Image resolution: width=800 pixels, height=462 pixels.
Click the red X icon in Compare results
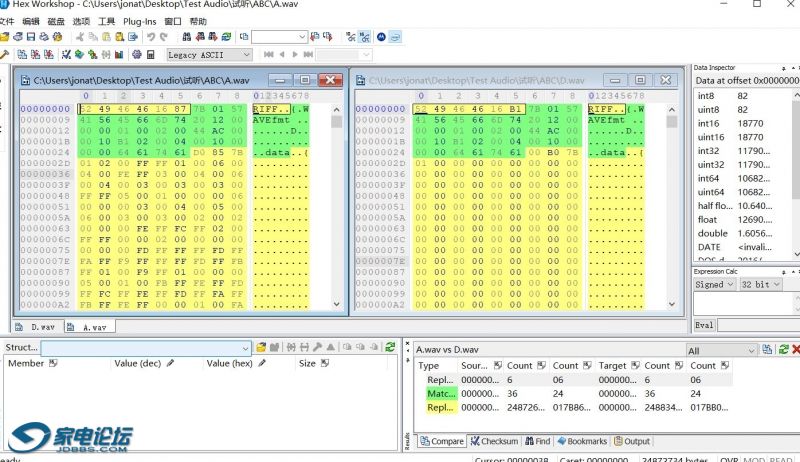pos(795,349)
